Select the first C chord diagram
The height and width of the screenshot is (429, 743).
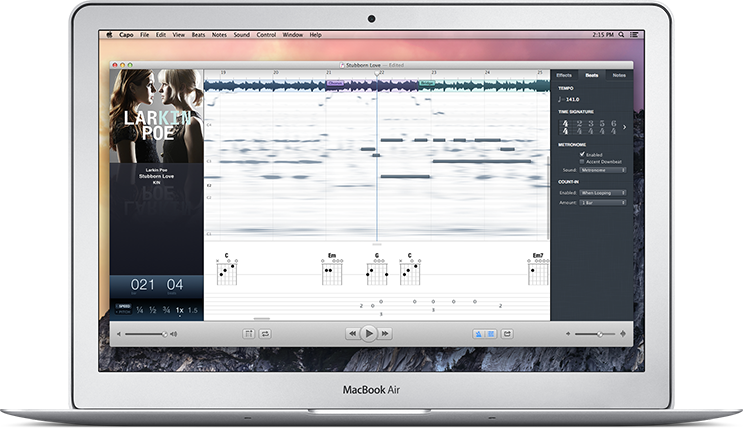(227, 270)
